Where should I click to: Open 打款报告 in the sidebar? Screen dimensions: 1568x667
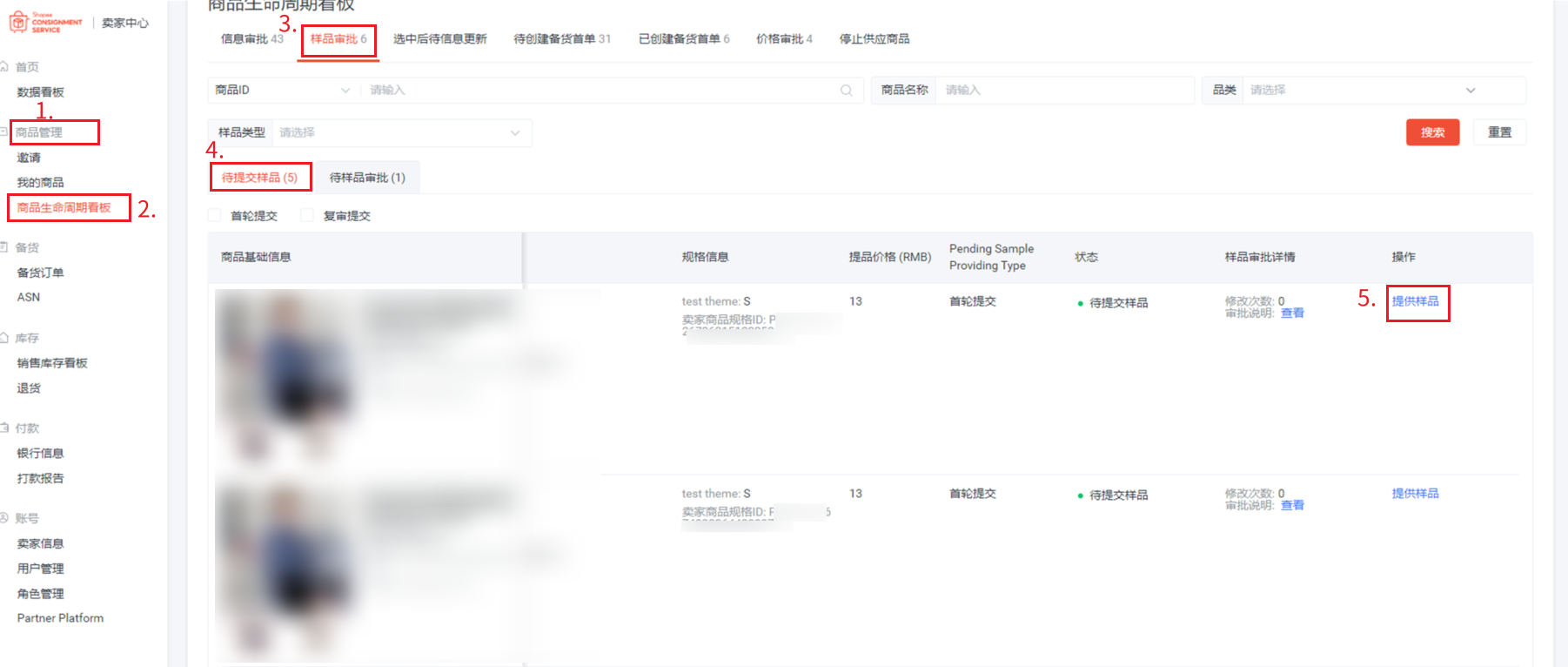[x=40, y=479]
